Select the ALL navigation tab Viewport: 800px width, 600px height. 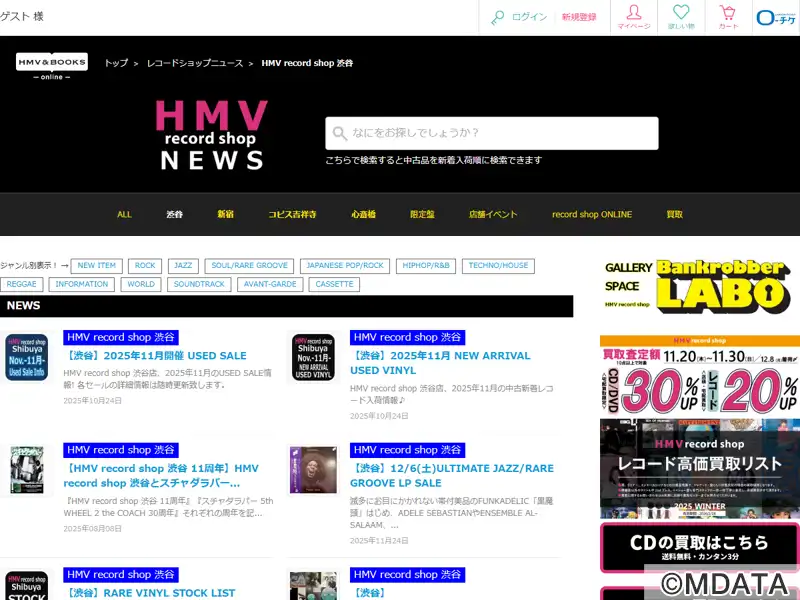click(124, 214)
